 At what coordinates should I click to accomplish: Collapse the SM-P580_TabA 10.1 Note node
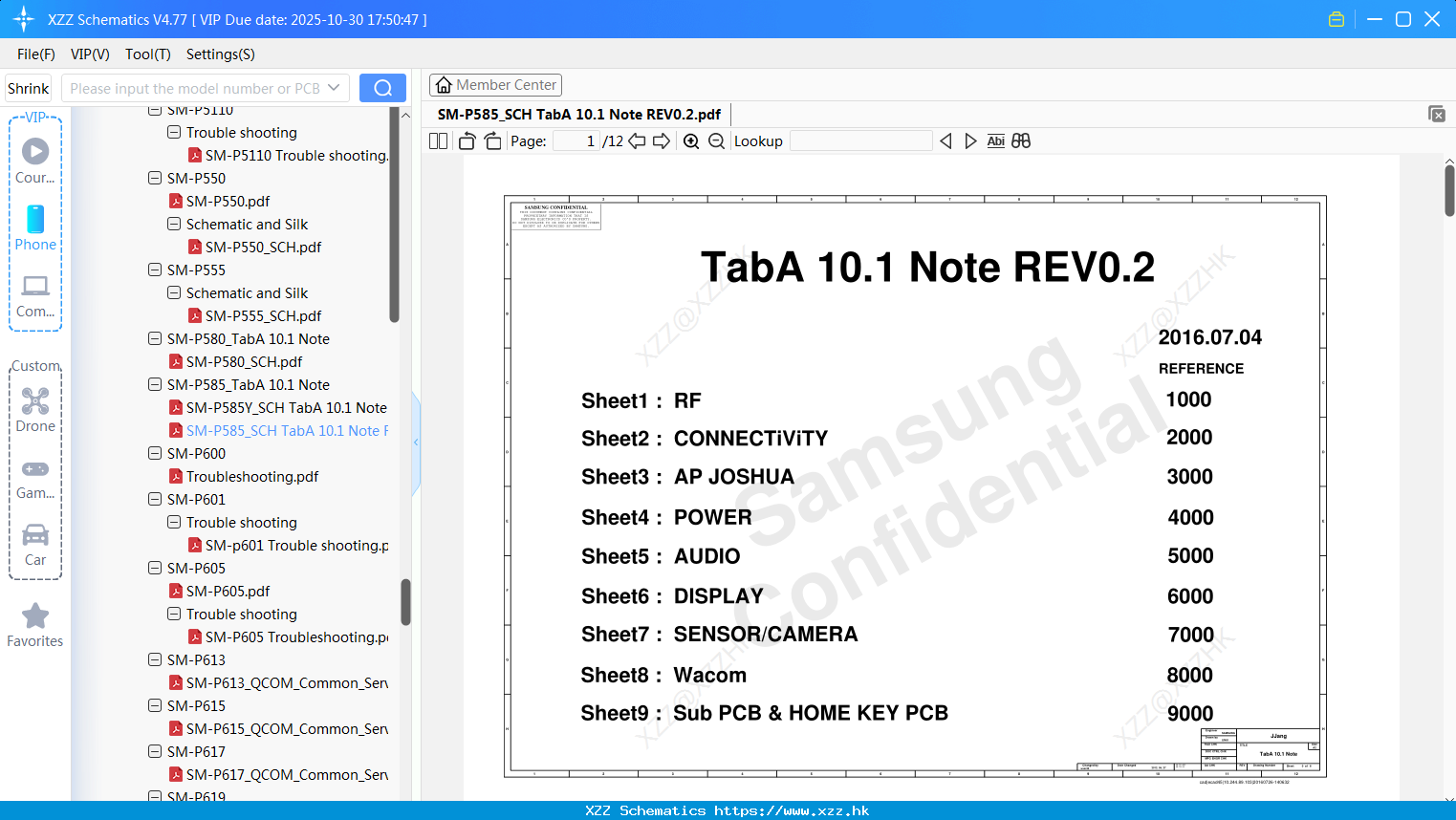tap(155, 338)
